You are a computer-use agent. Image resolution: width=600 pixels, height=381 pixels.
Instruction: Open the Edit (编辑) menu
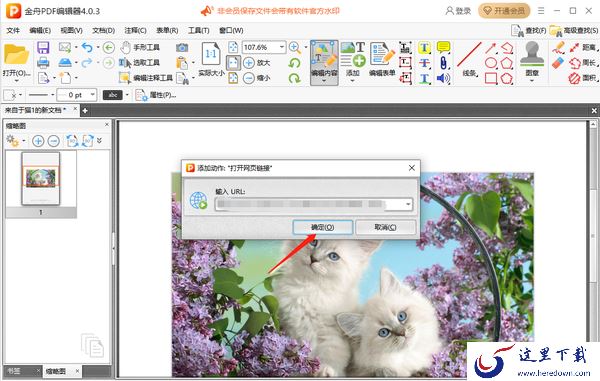click(x=40, y=30)
